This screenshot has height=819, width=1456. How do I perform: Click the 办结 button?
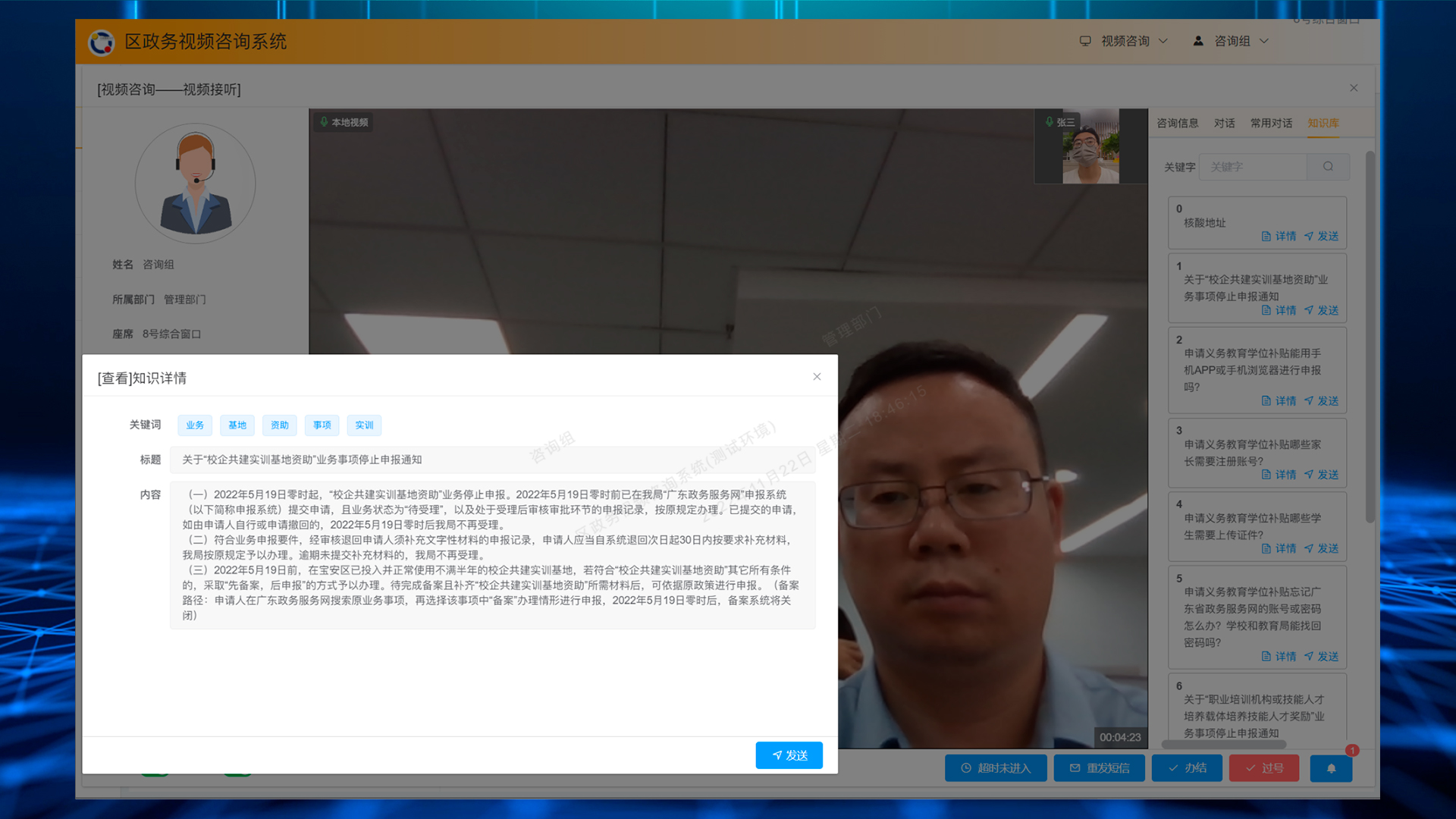coord(1188,768)
